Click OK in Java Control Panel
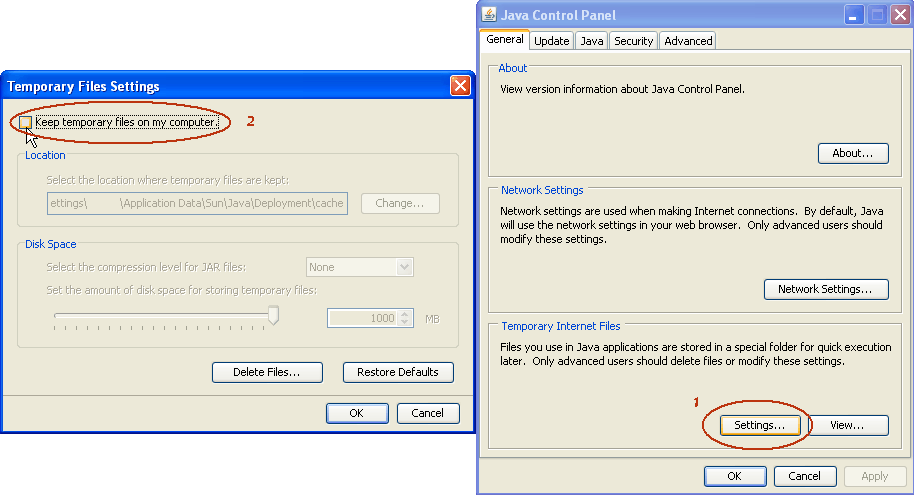914x495 pixels. pos(735,476)
